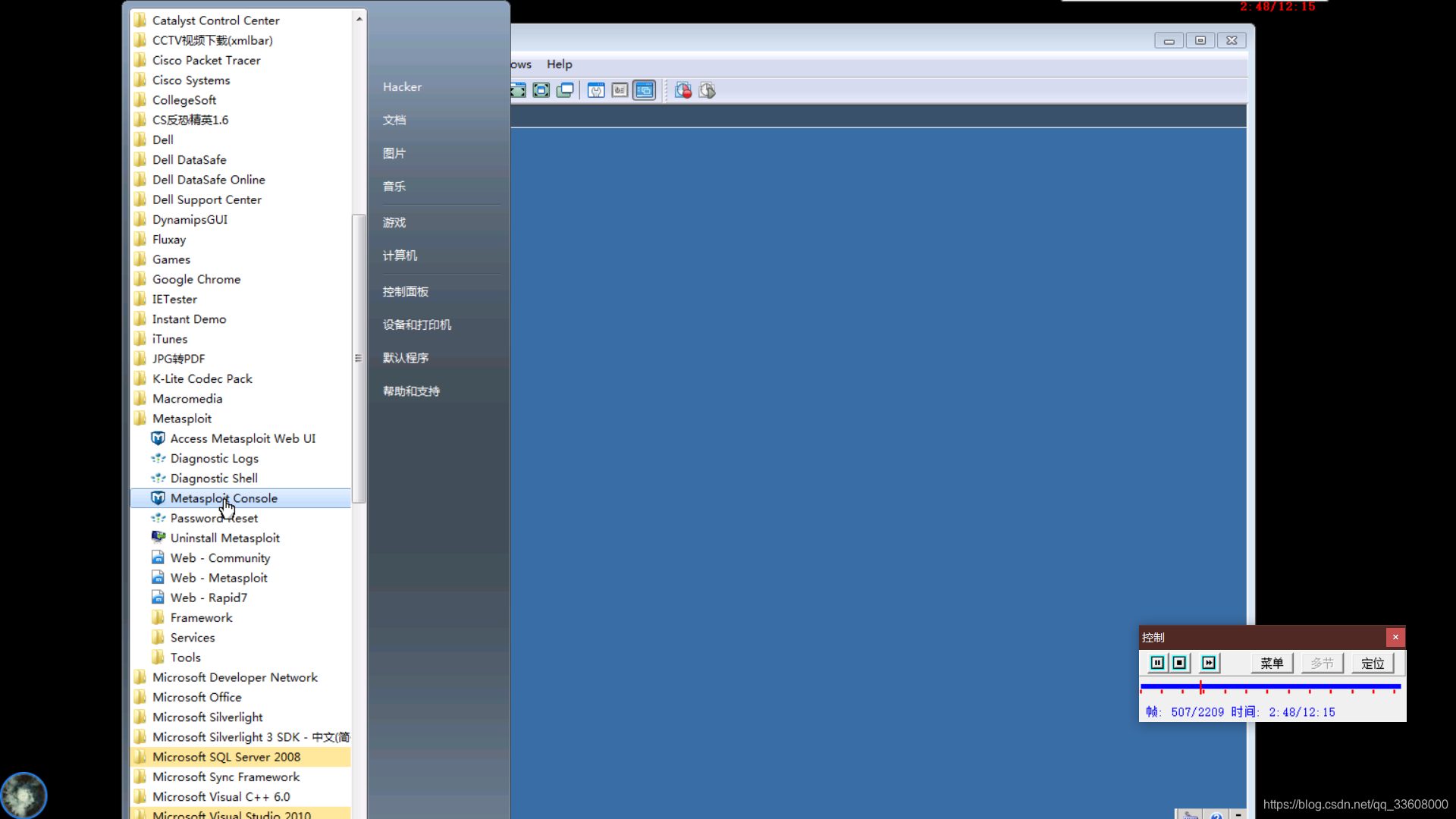1456x819 pixels.
Task: Click the snapshot replay icon
Action: (708, 91)
